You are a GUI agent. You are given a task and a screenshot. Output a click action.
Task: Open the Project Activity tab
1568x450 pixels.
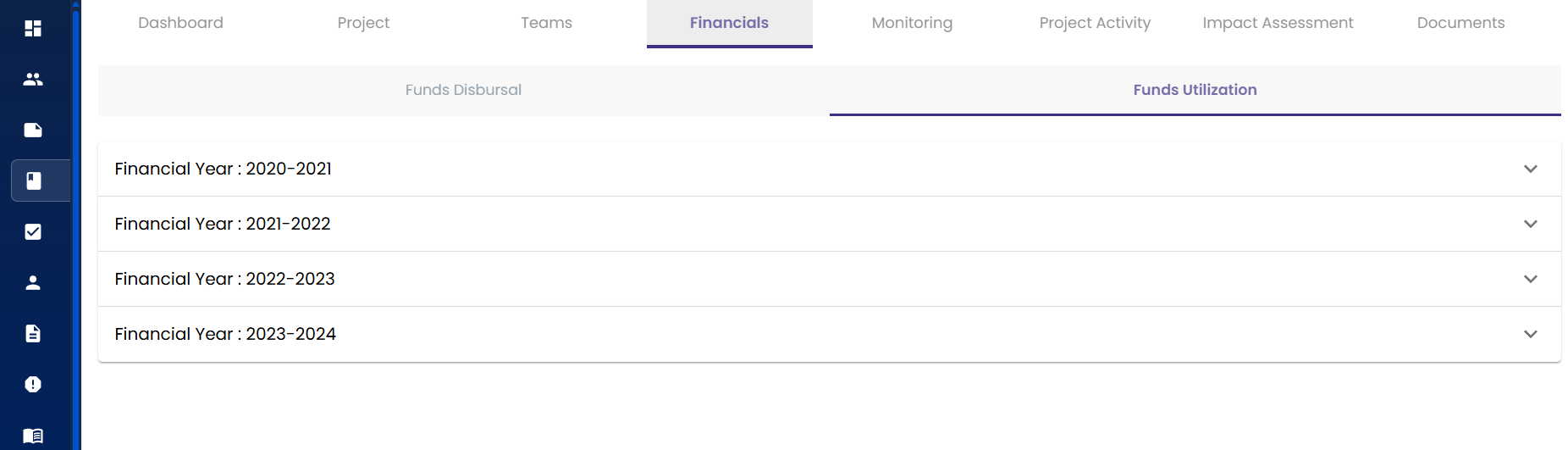(x=1095, y=23)
